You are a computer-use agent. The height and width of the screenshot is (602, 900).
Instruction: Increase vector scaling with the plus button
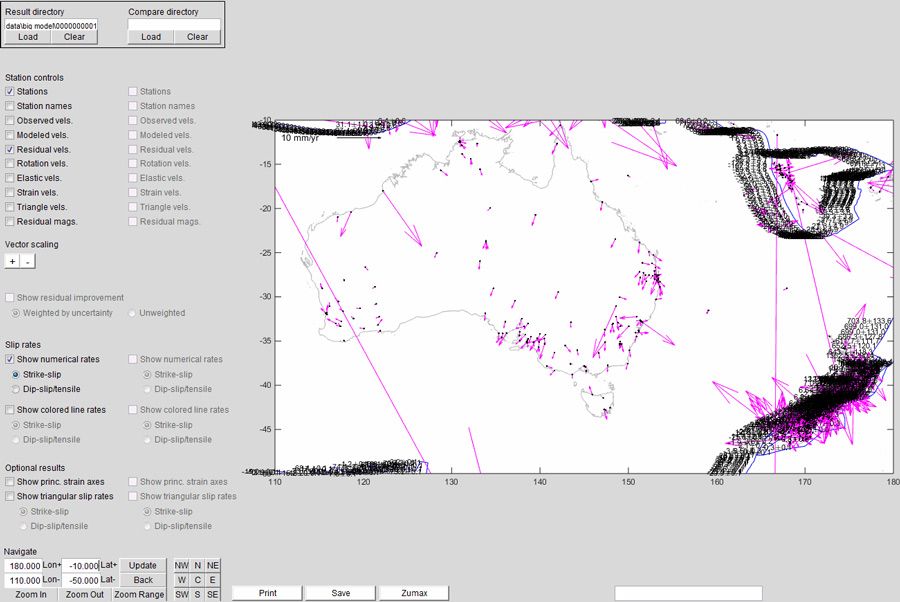coord(12,261)
